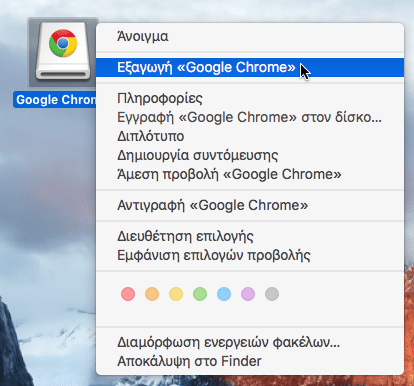Apply the red tag color
The image size is (414, 386).
128,294
